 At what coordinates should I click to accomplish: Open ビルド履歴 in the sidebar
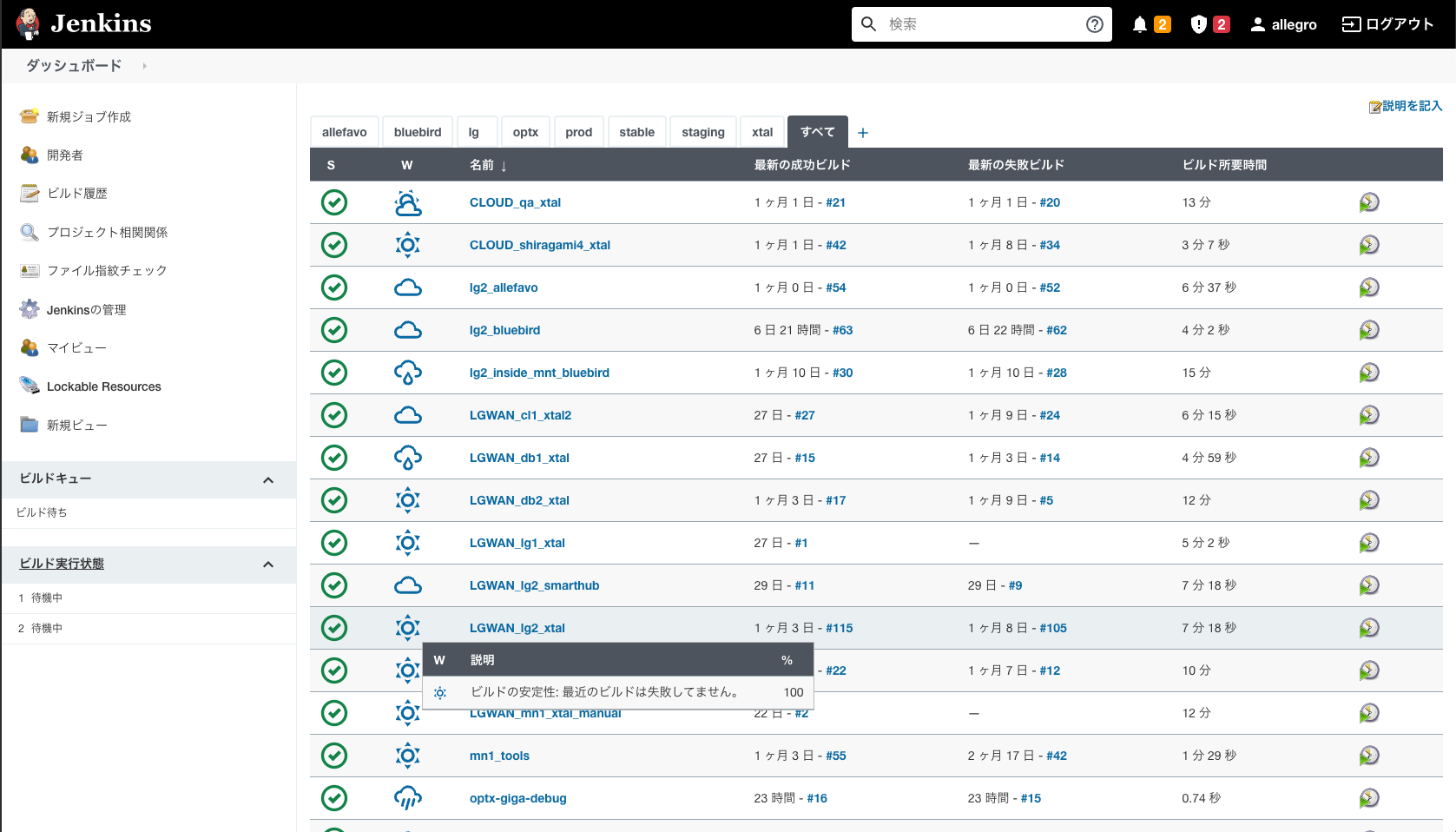[77, 193]
